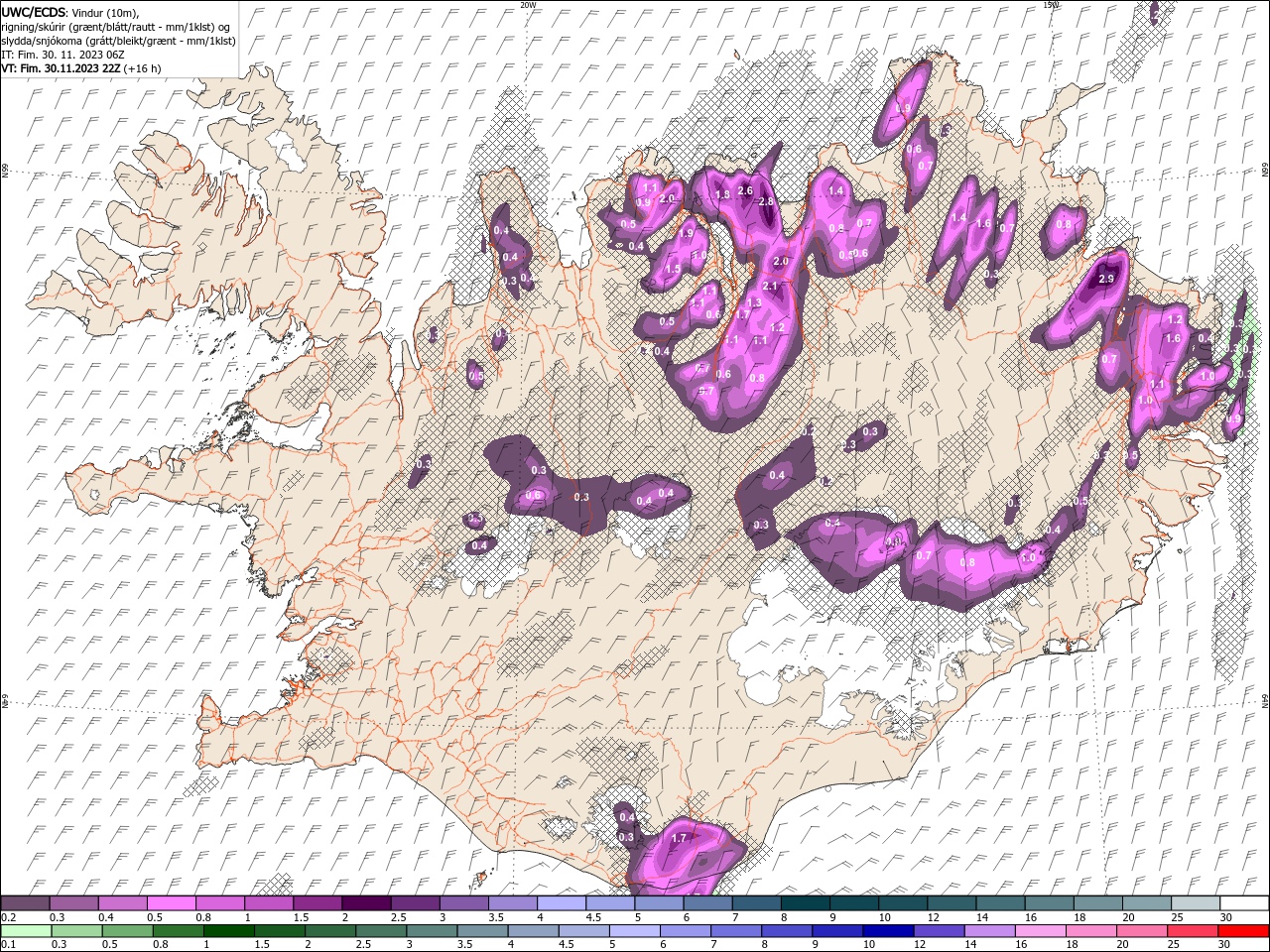Pick the dark mauve 0.2 snow legend swatch
The height and width of the screenshot is (952, 1270).
point(26,903)
